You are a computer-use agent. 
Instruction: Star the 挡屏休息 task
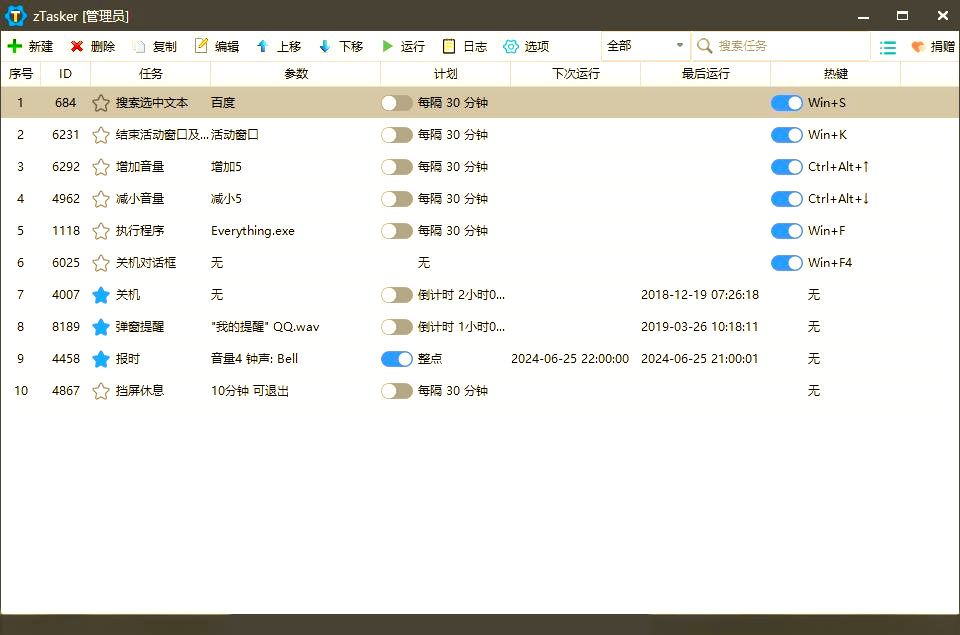point(100,391)
